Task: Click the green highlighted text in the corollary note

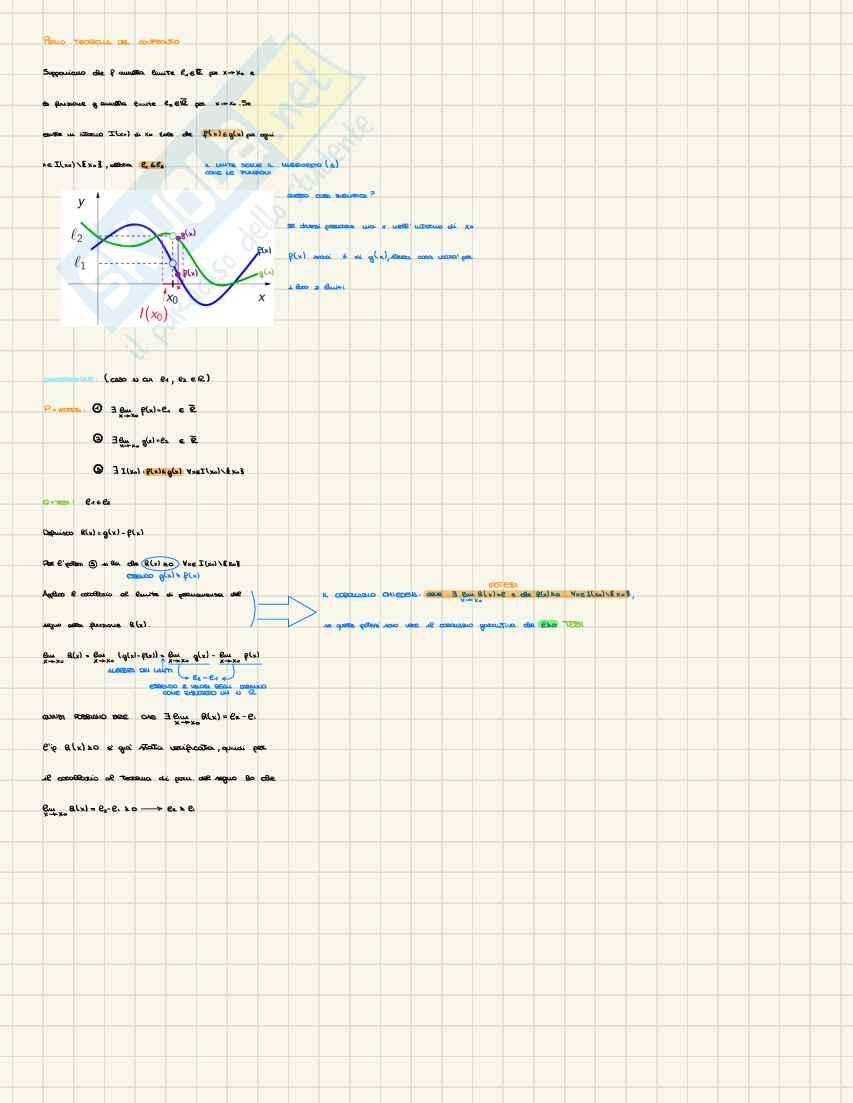Action: tap(549, 624)
